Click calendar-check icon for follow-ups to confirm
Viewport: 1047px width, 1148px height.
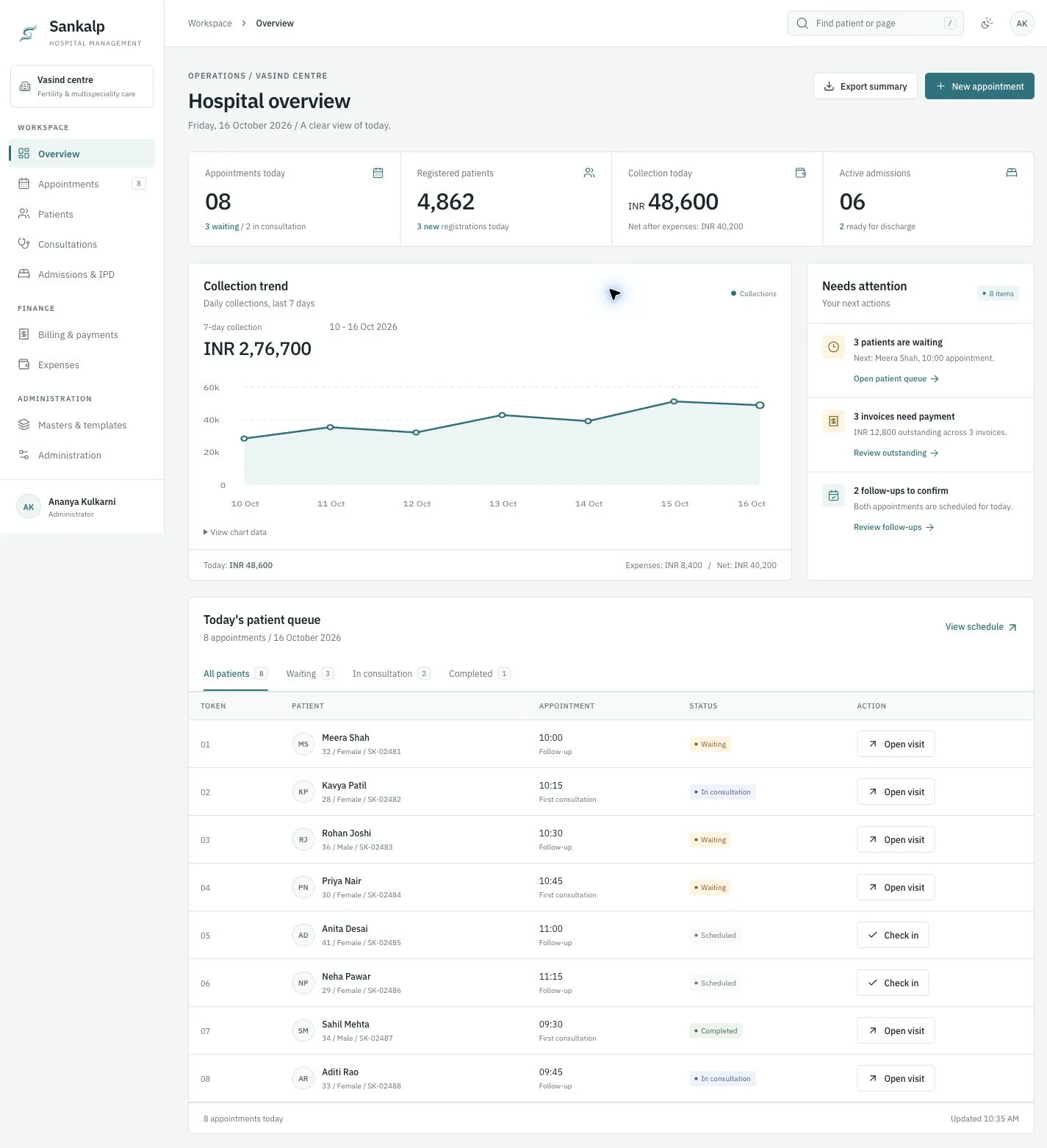click(x=833, y=495)
